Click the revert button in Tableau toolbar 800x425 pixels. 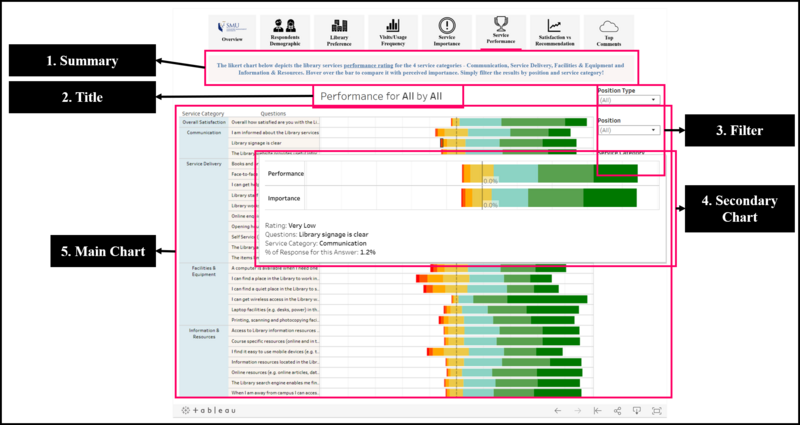(x=598, y=411)
